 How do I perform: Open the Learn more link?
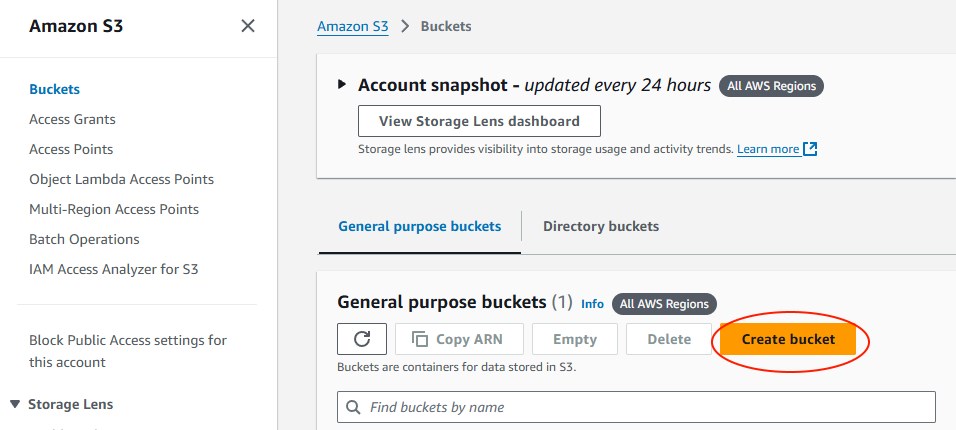coord(768,149)
